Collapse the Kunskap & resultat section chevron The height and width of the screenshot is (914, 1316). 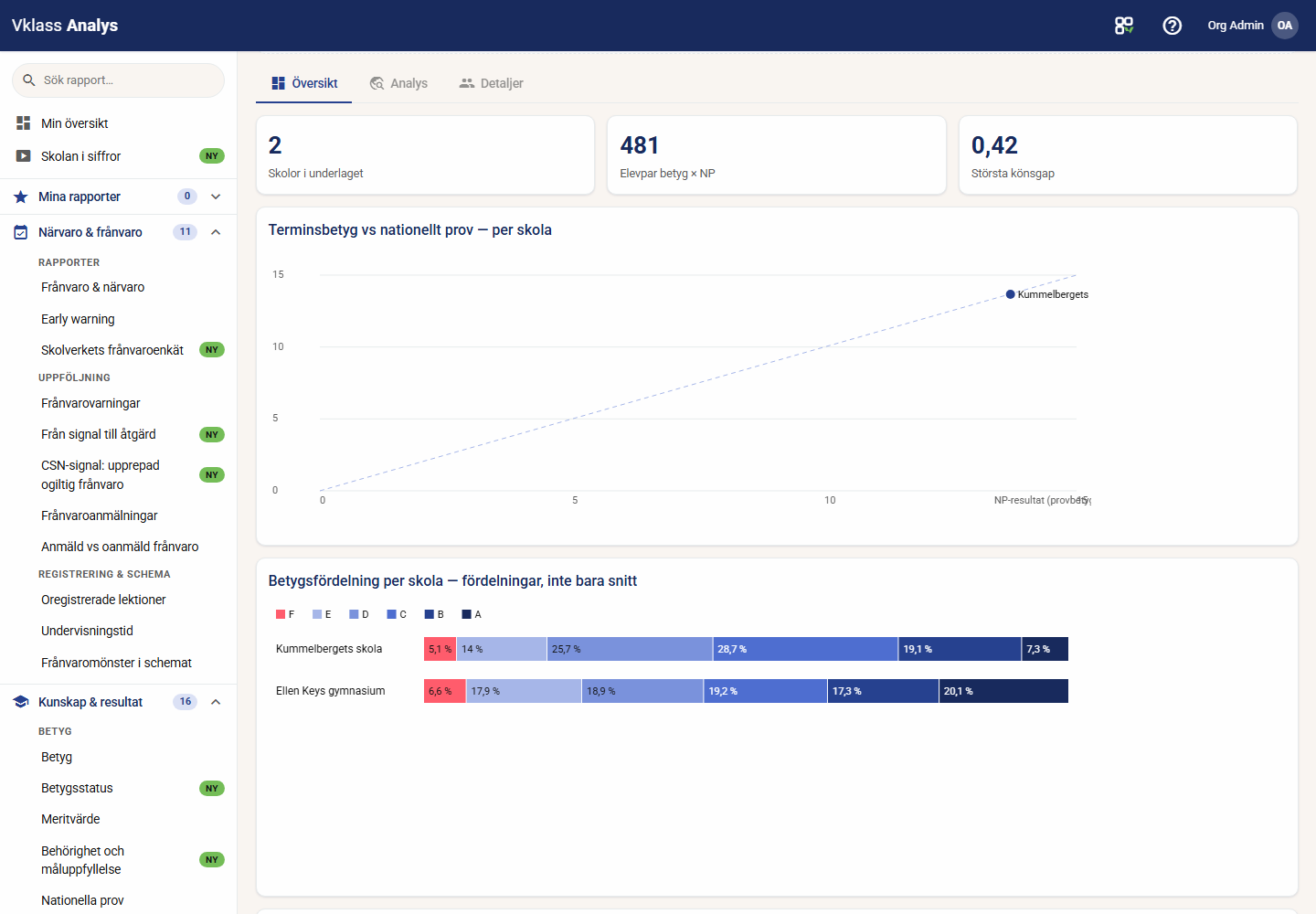pyautogui.click(x=216, y=702)
